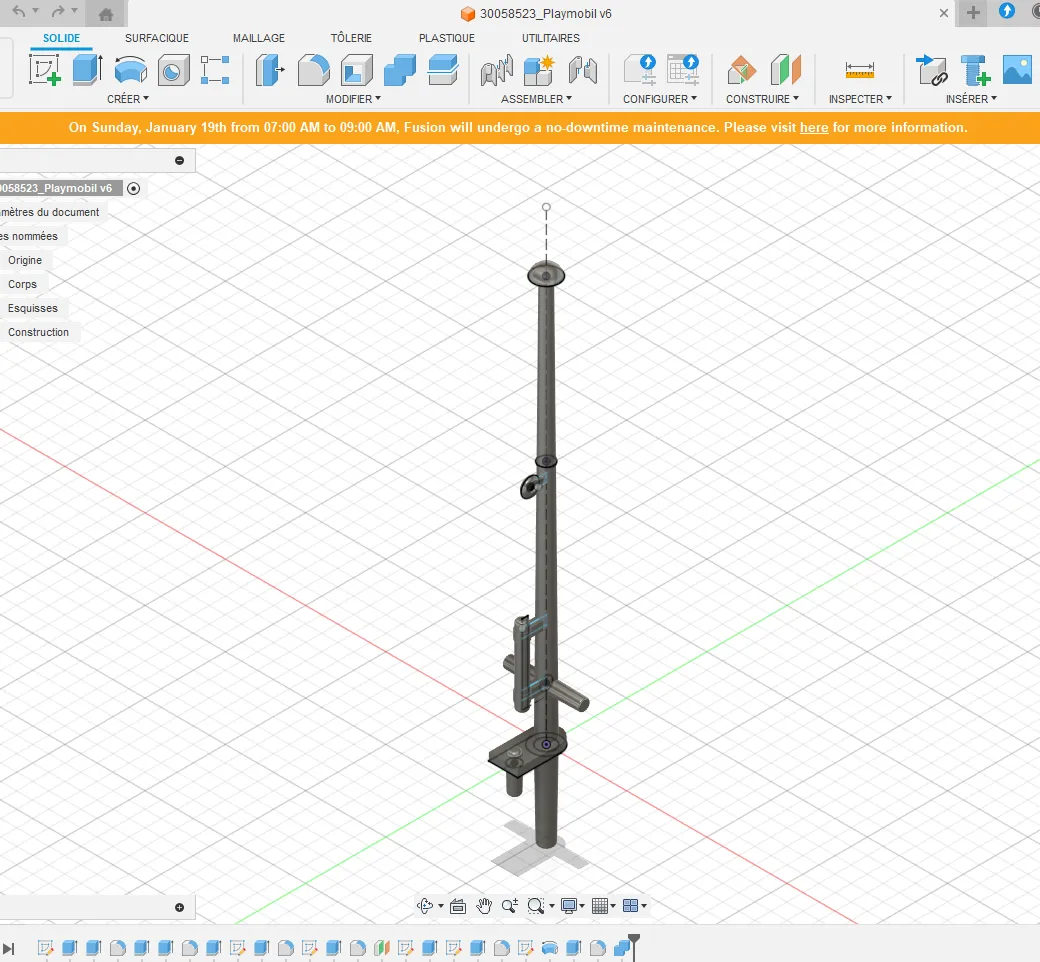
Task: Open the configuration table icon
Action: (x=682, y=70)
